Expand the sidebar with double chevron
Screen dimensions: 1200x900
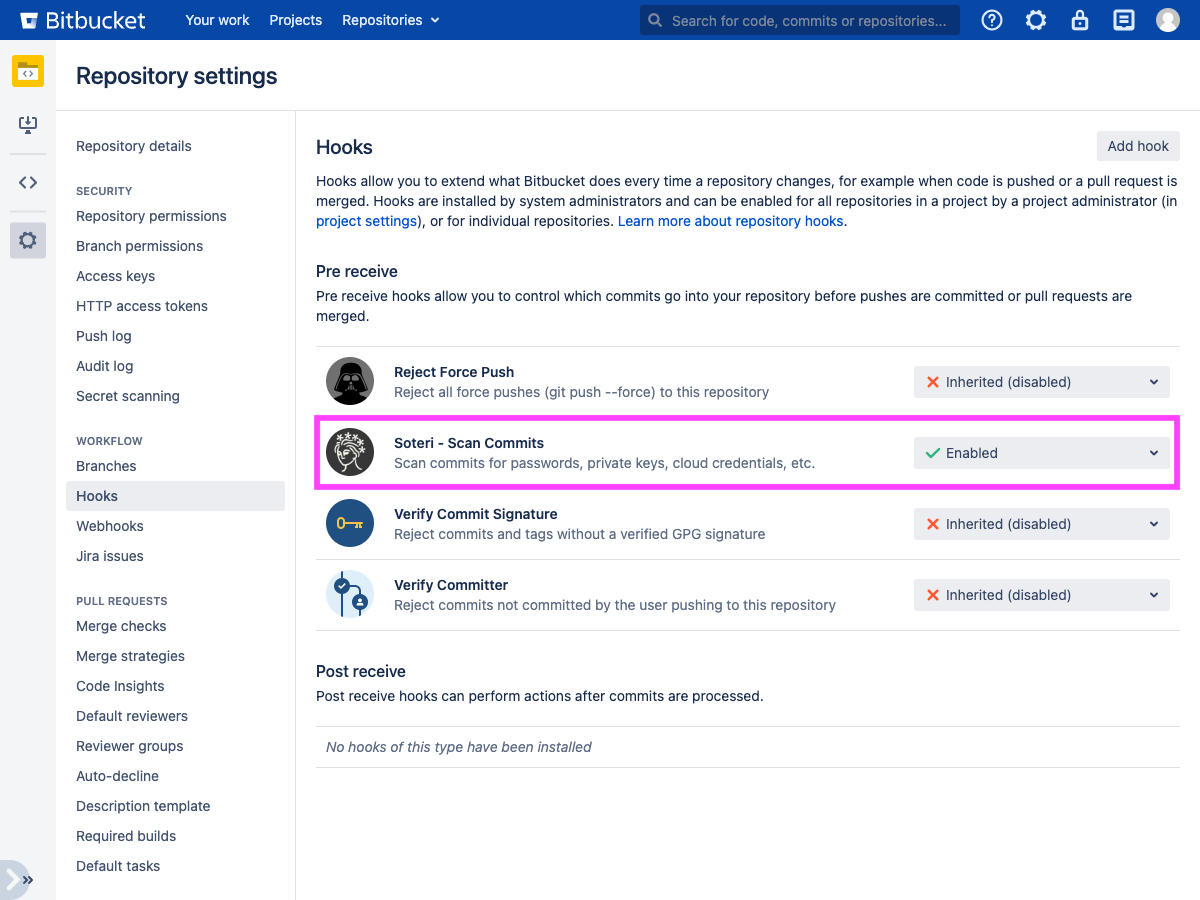pos(27,880)
